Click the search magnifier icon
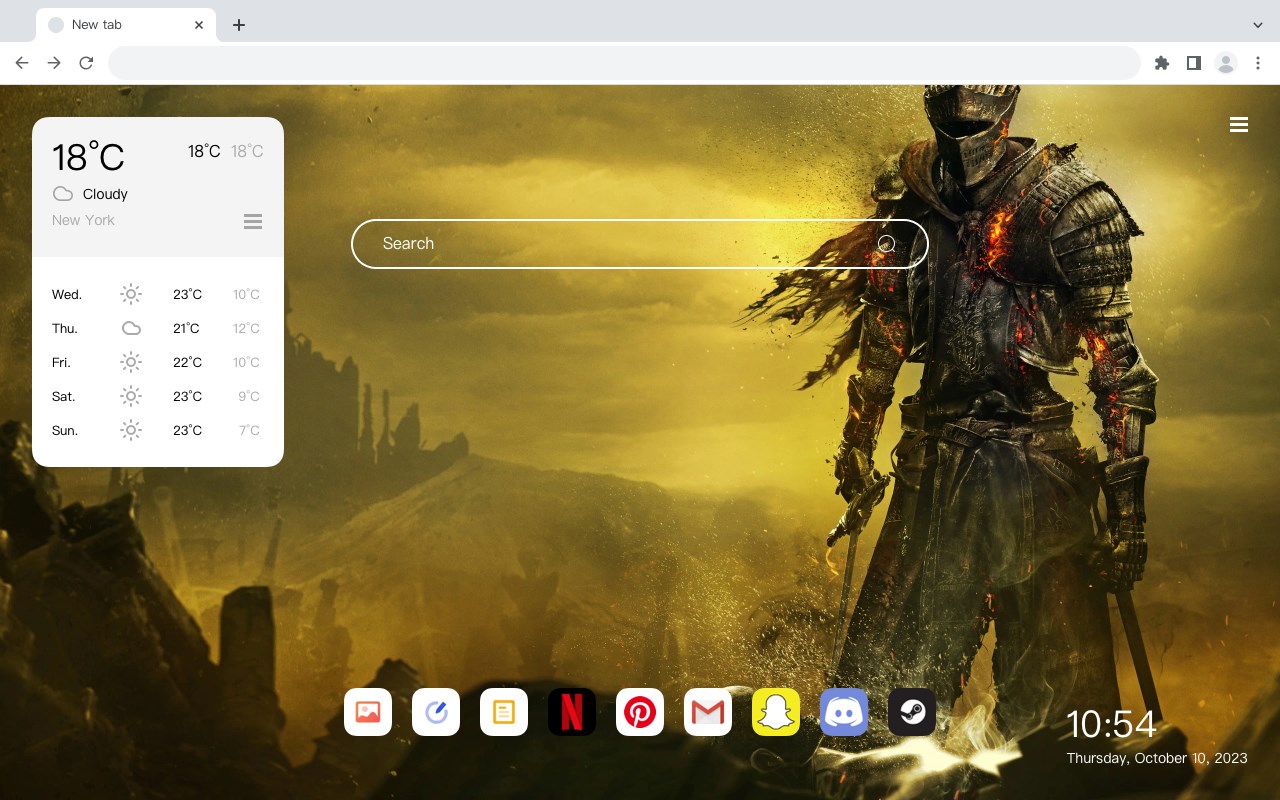The width and height of the screenshot is (1280, 800). point(886,244)
